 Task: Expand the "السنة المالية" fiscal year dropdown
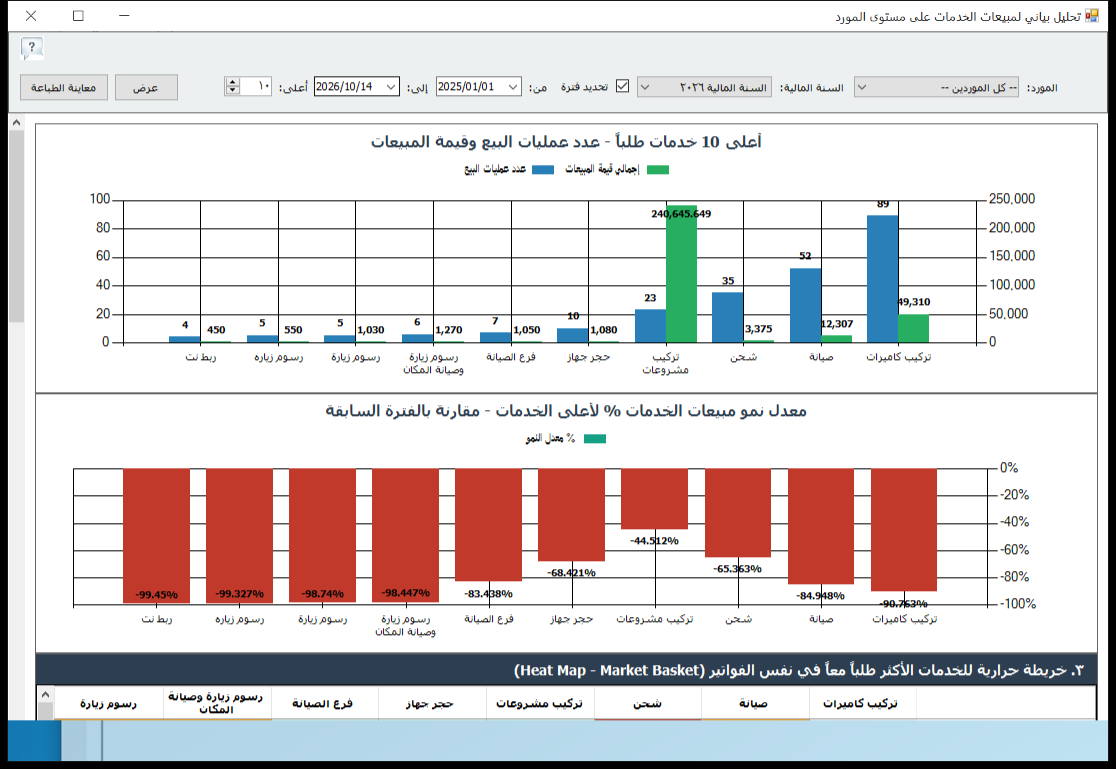coord(705,88)
